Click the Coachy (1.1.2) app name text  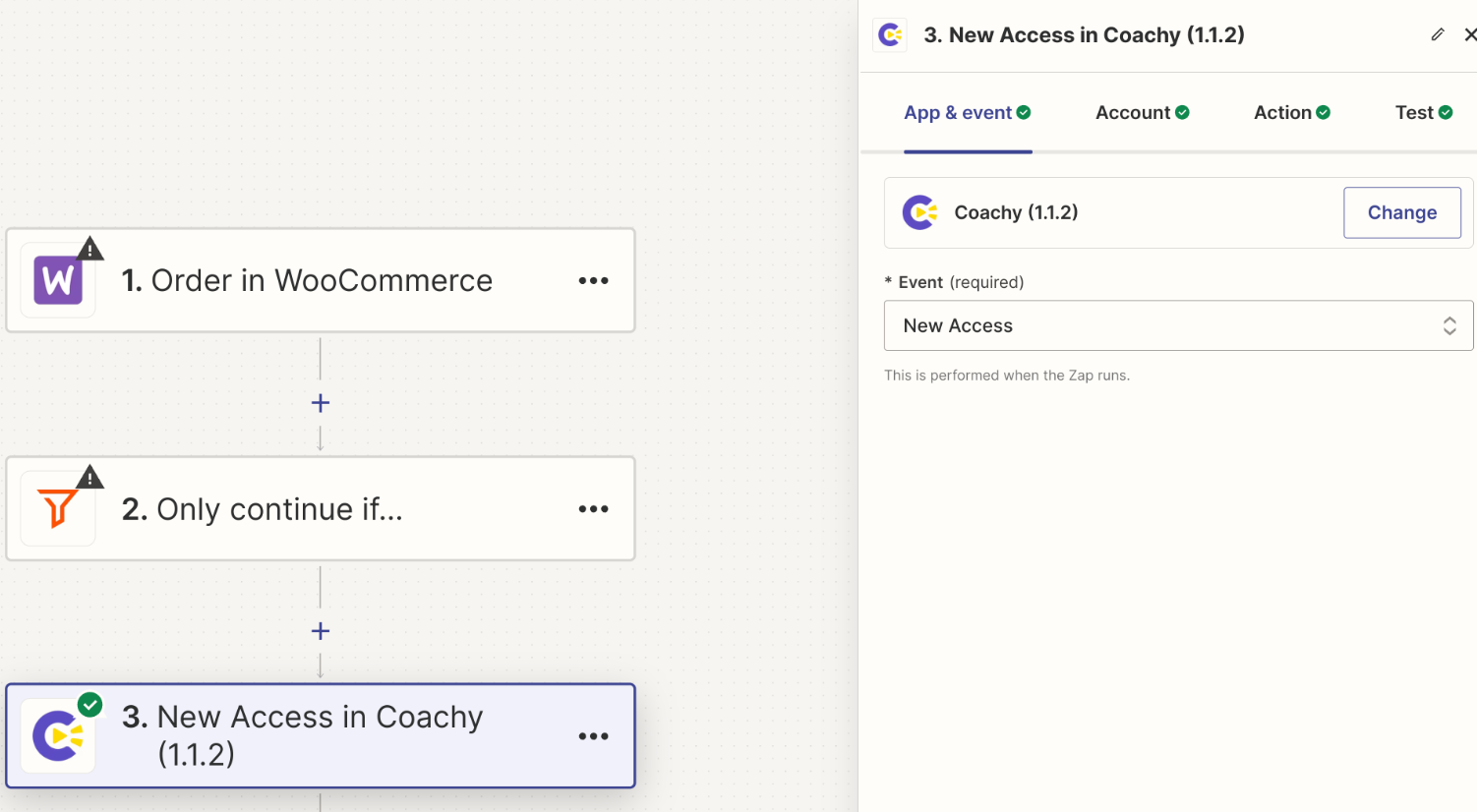tap(1016, 212)
